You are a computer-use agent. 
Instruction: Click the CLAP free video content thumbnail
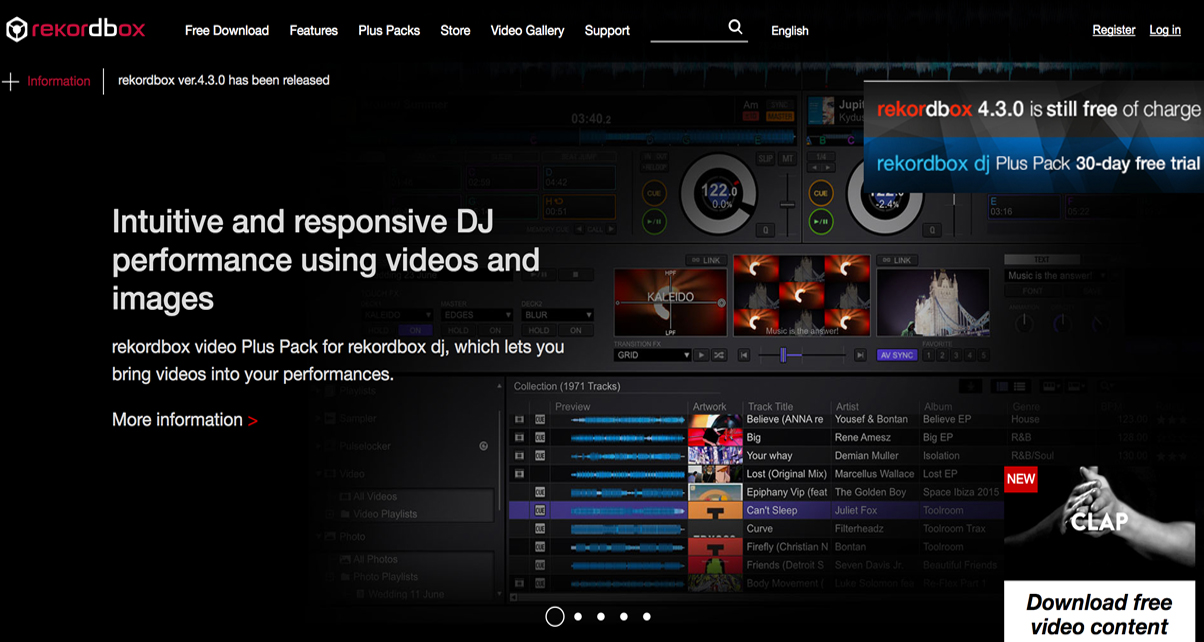pos(1099,520)
